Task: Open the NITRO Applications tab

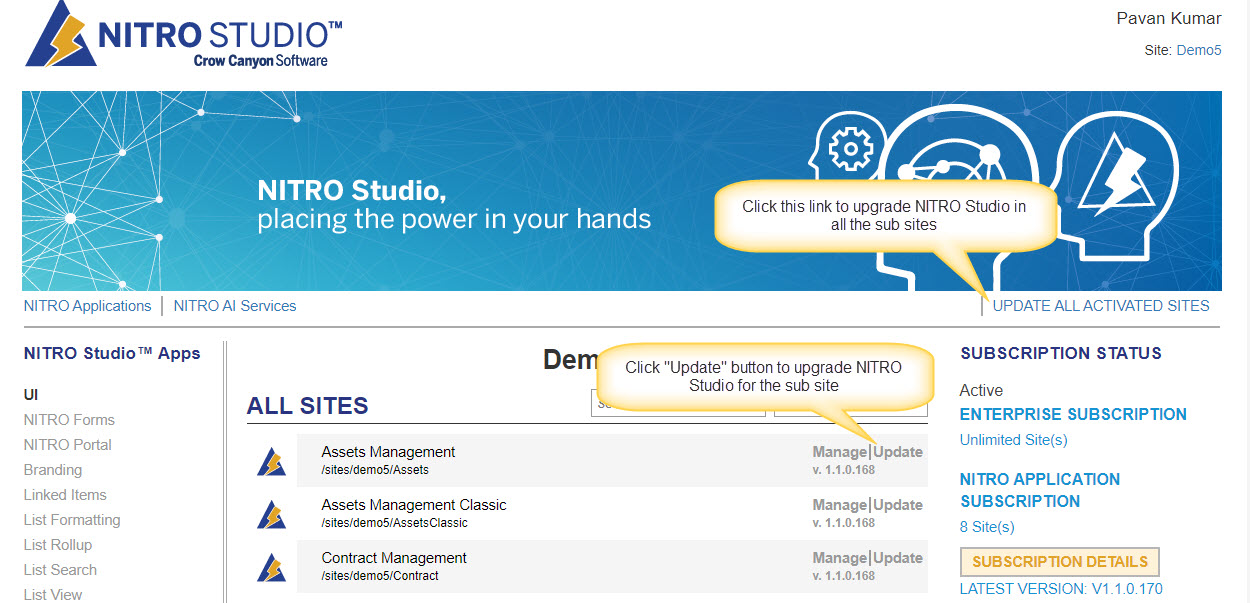Action: point(87,306)
